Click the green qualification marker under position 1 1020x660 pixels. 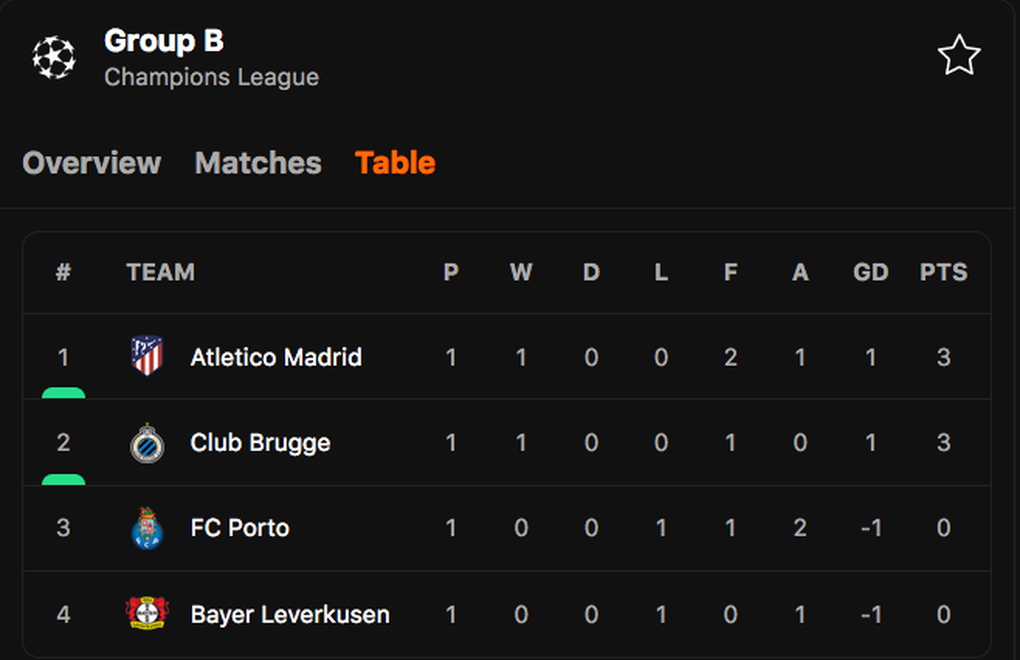tap(63, 393)
